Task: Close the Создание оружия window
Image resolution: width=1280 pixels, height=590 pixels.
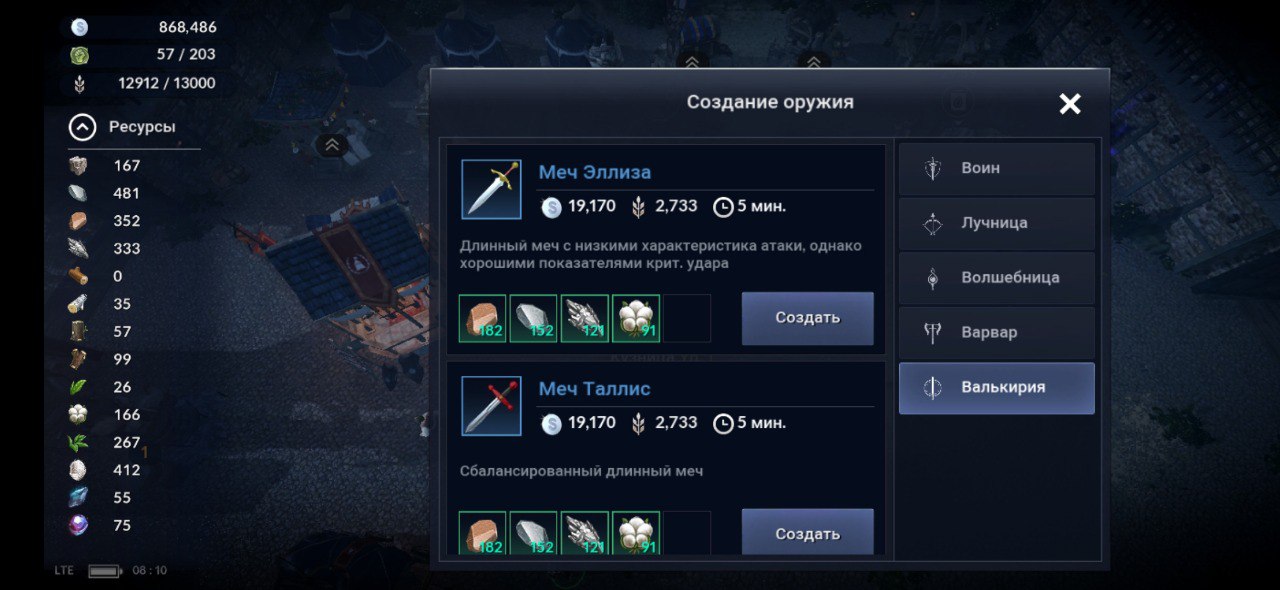Action: coord(1070,103)
